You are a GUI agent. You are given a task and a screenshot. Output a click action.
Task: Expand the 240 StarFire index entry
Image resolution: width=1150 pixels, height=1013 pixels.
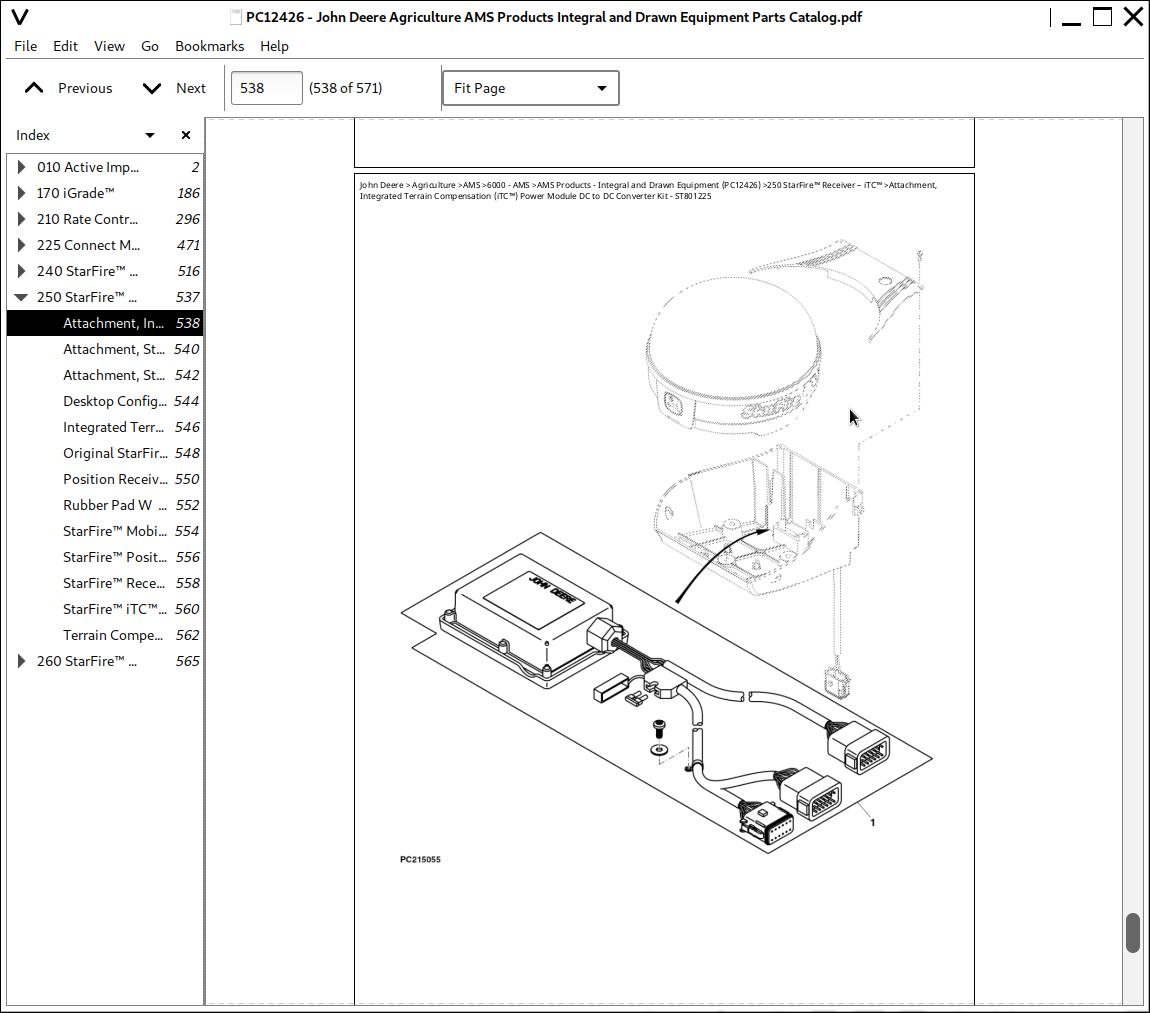click(x=21, y=271)
